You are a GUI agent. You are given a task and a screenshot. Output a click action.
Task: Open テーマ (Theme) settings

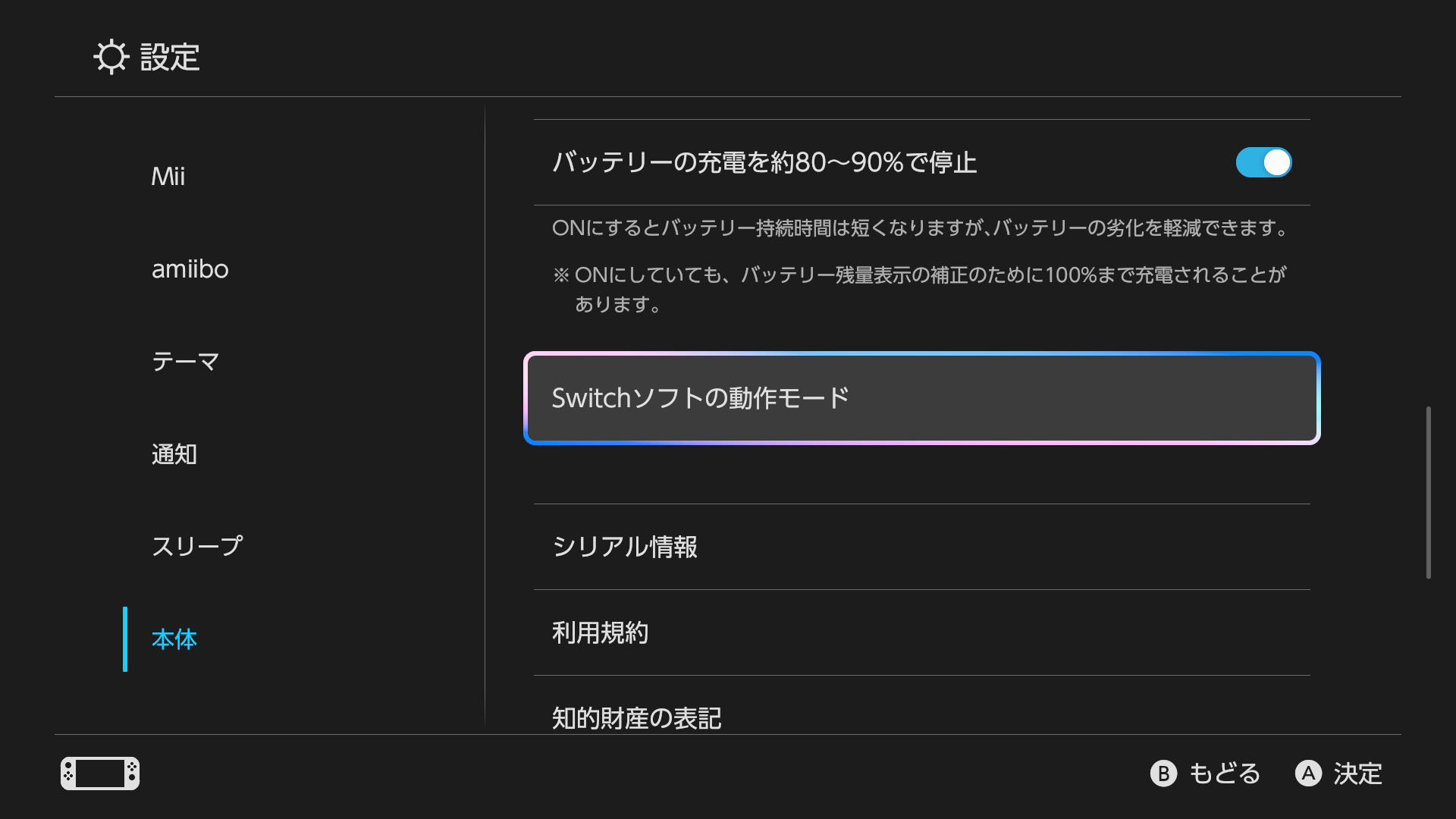[x=186, y=362]
